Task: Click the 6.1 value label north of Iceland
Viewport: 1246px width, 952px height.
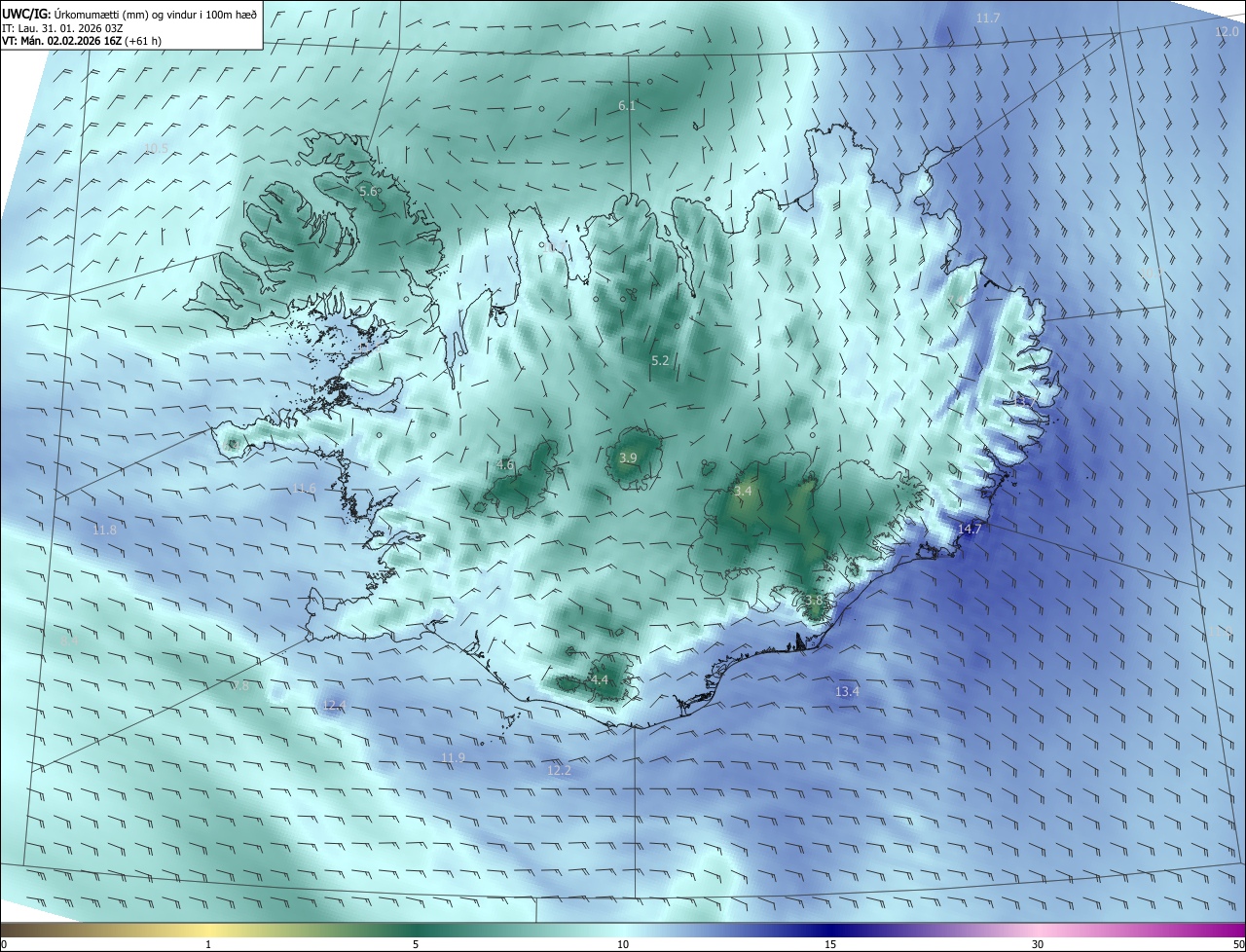Action: 627,105
